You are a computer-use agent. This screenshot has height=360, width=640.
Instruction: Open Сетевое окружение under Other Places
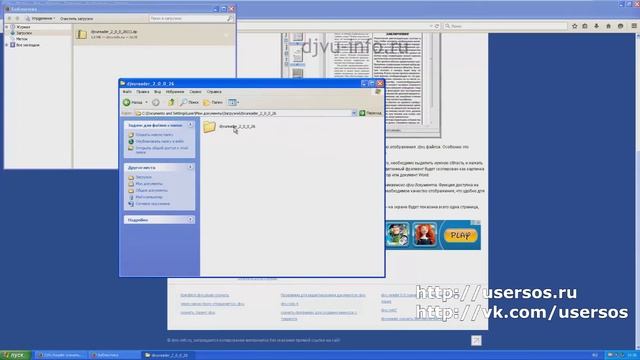tap(153, 204)
